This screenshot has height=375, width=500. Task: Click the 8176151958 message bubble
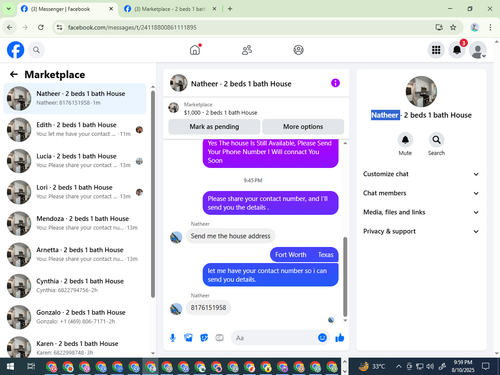(208, 307)
